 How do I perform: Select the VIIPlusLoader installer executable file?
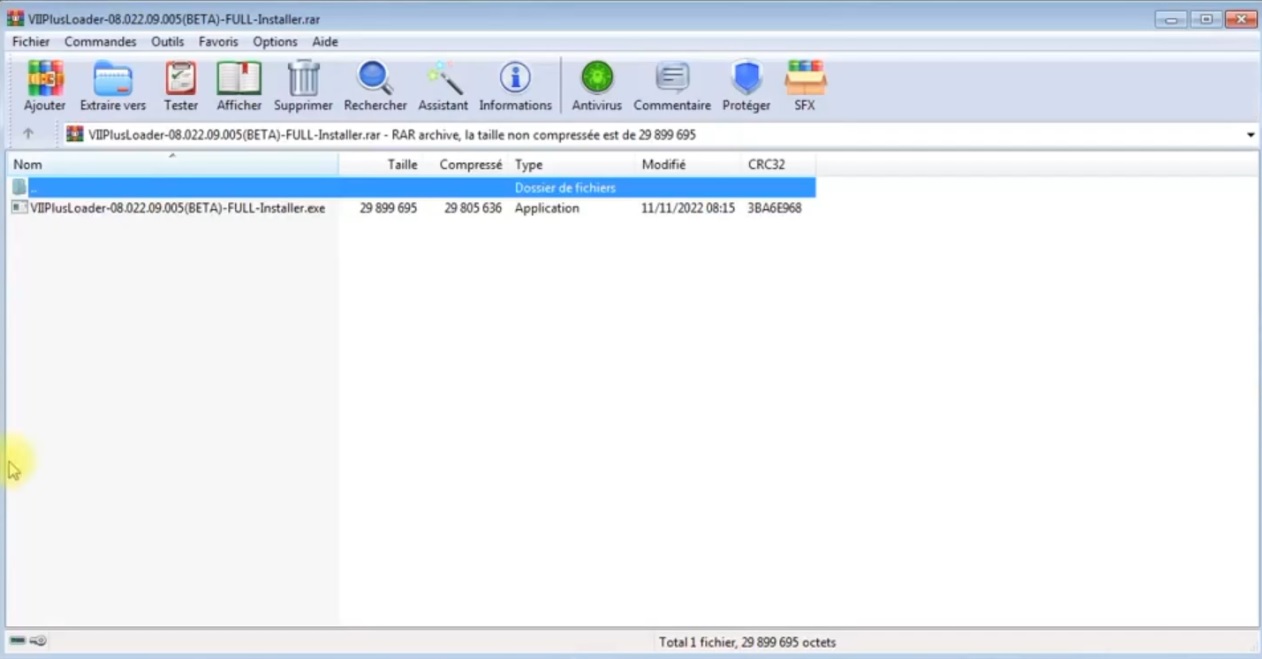coord(178,207)
